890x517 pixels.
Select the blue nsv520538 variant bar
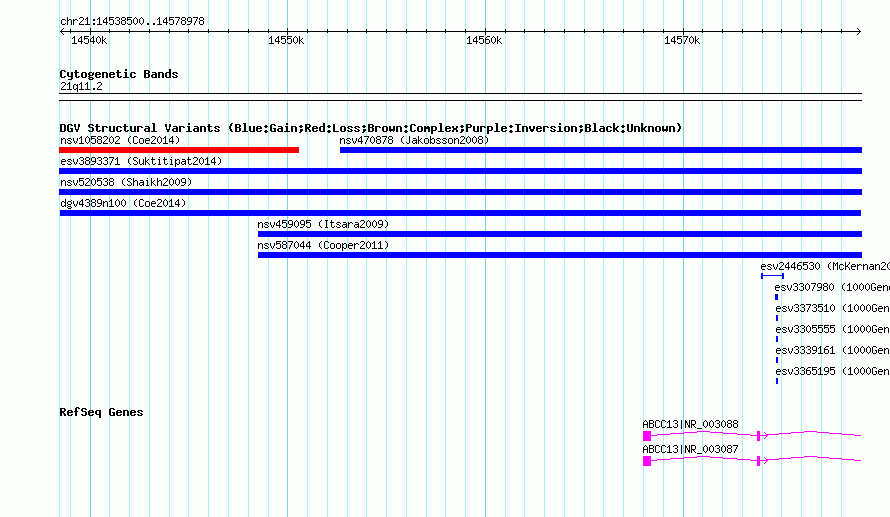point(460,192)
